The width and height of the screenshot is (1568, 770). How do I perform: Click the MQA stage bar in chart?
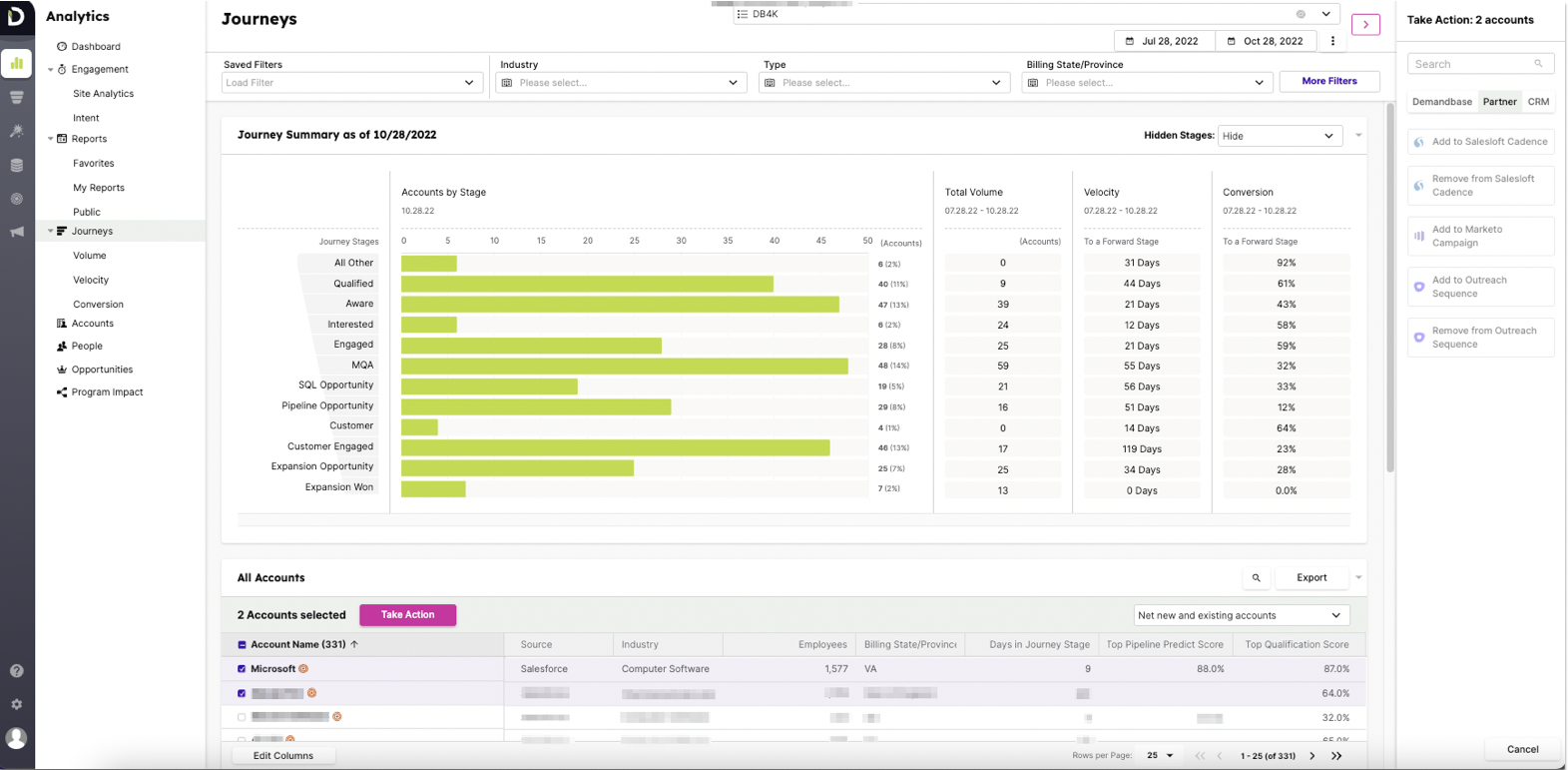[x=624, y=366]
